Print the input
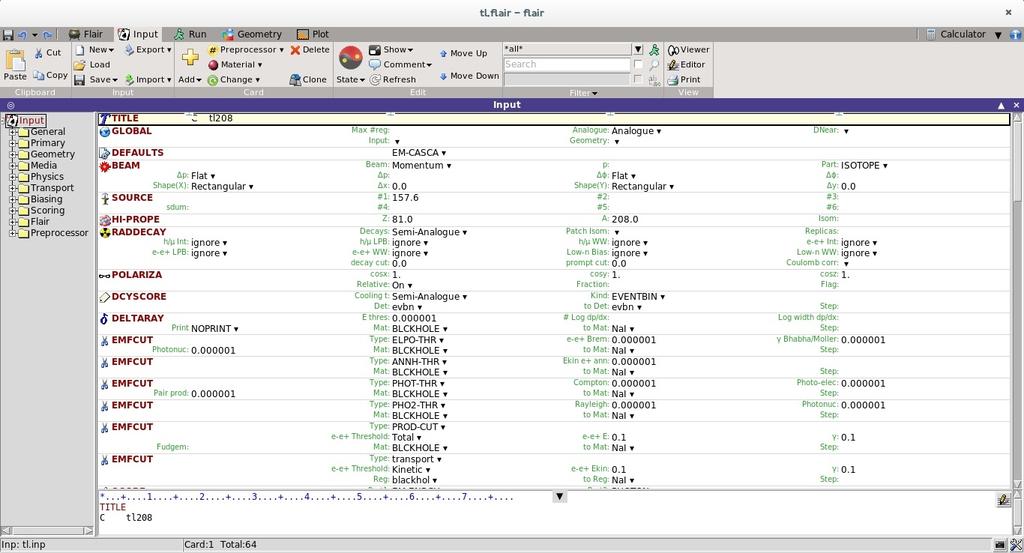This screenshot has height=553, width=1024. coord(684,80)
